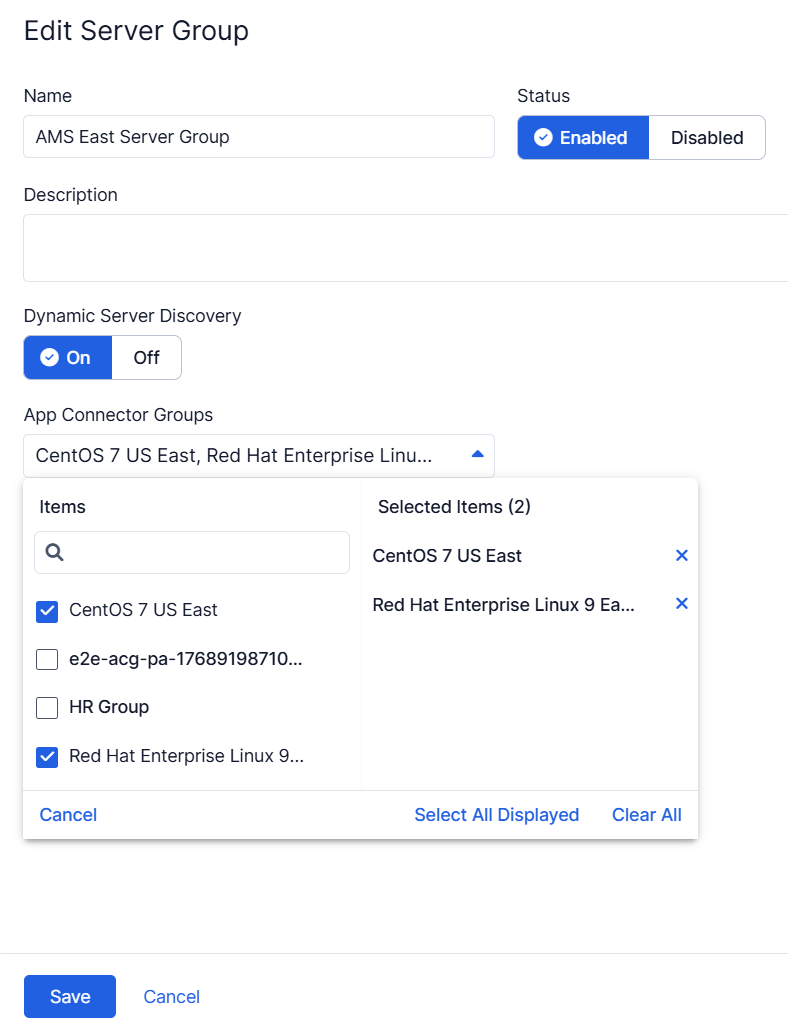Check the HR Group checkbox
The width and height of the screenshot is (788, 1033).
tap(47, 708)
